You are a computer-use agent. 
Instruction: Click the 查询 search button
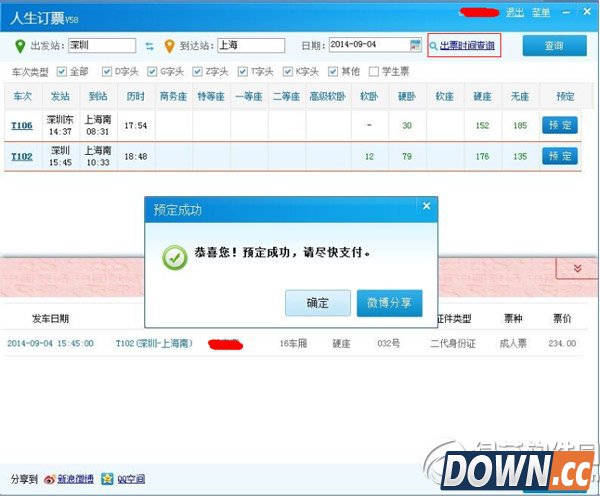point(554,46)
